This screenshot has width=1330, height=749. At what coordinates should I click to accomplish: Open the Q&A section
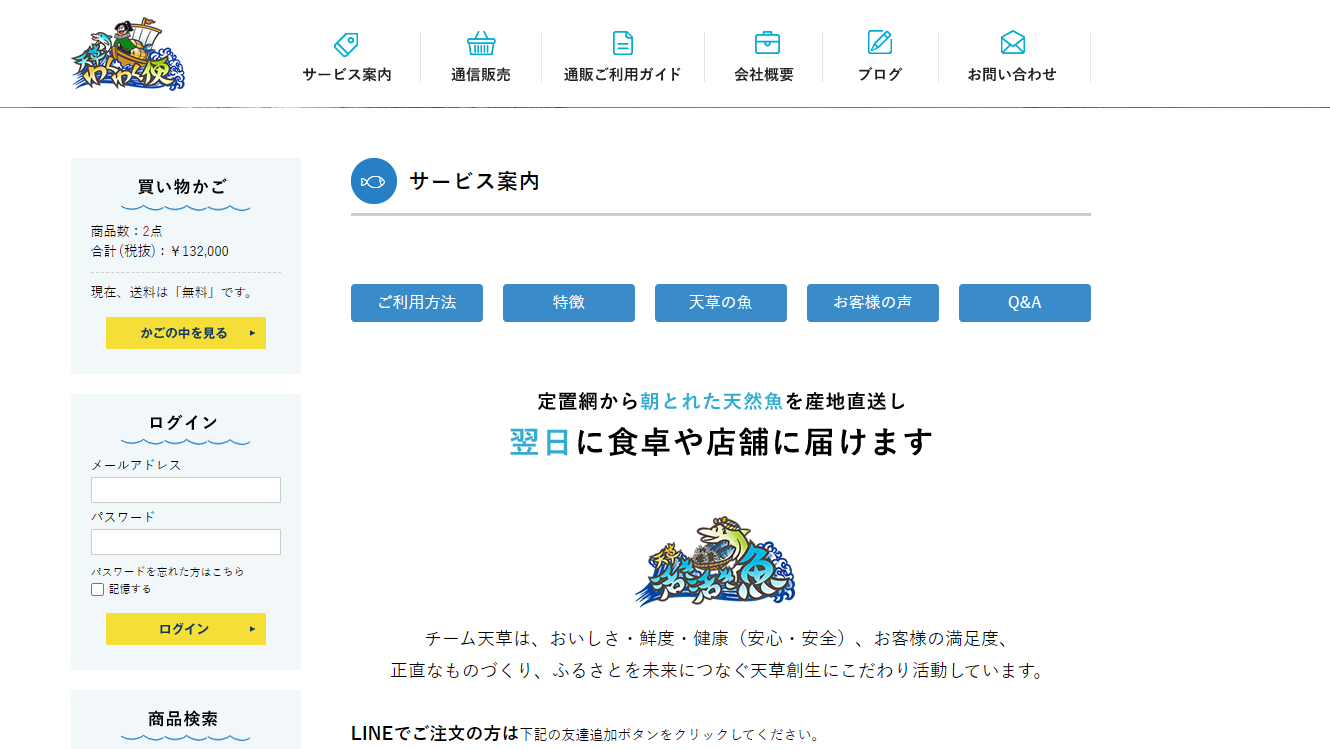coord(1024,303)
